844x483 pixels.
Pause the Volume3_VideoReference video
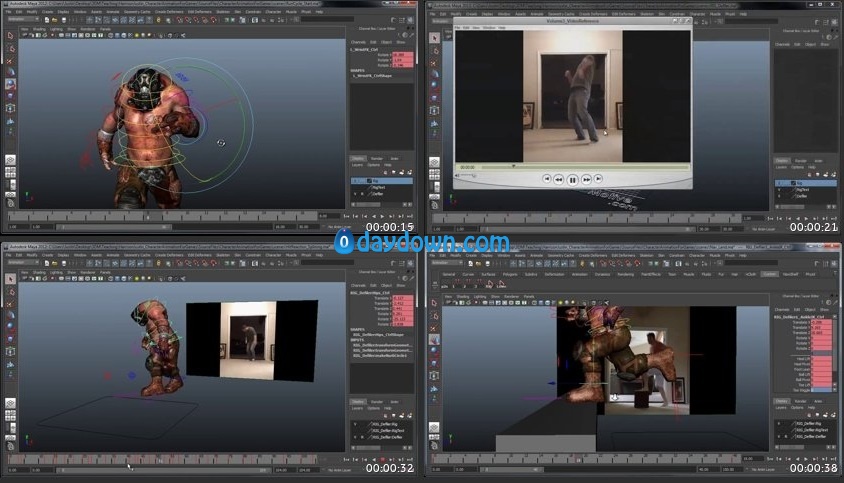coord(573,180)
